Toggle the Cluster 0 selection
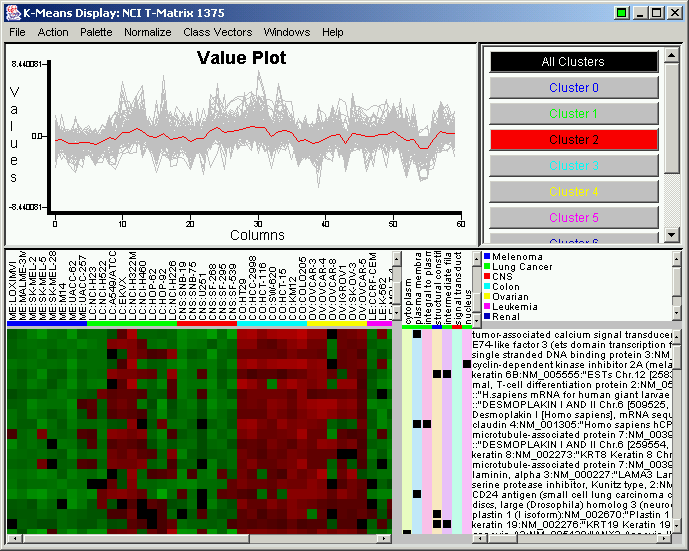Screen dimensions: 689x551 tap(573, 88)
